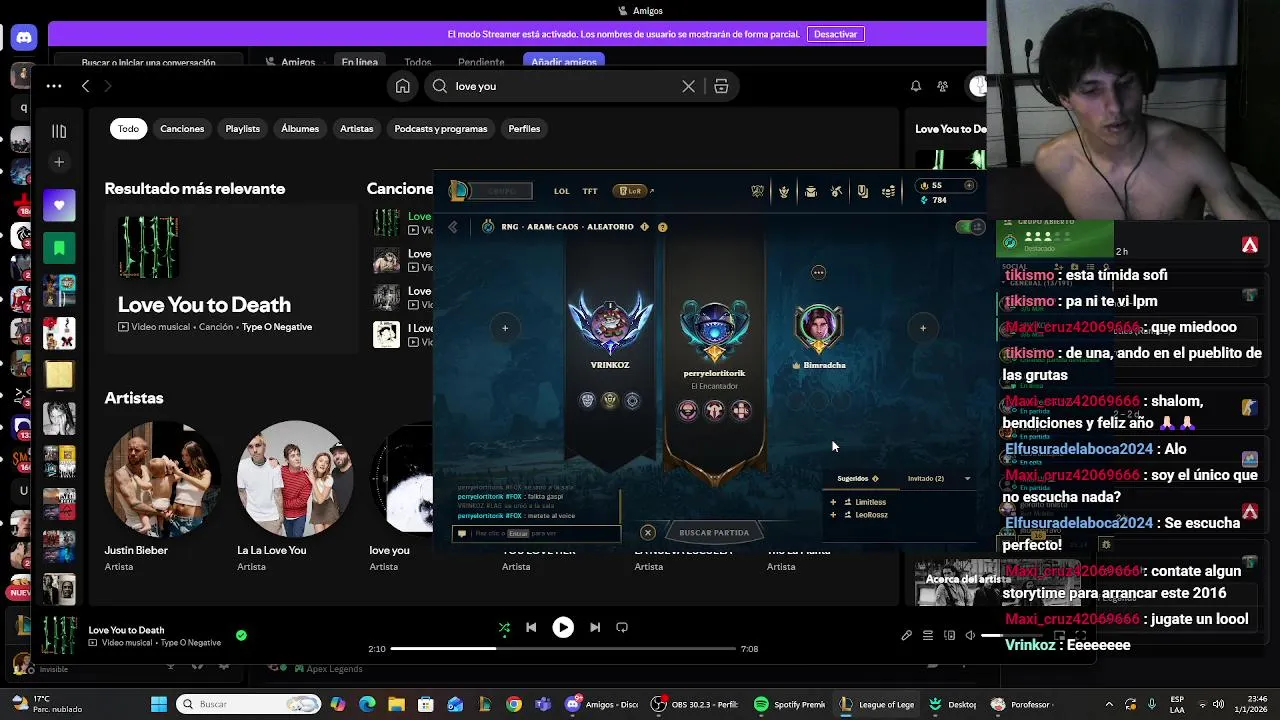Open Spotify lyrics microphone icon
The image size is (1280, 720).
(x=906, y=636)
